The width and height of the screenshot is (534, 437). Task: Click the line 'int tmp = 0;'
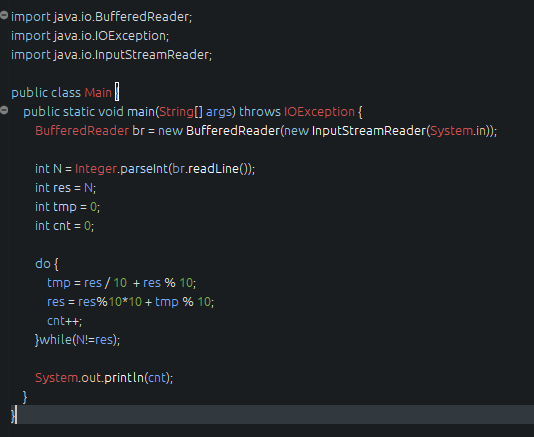coord(67,207)
